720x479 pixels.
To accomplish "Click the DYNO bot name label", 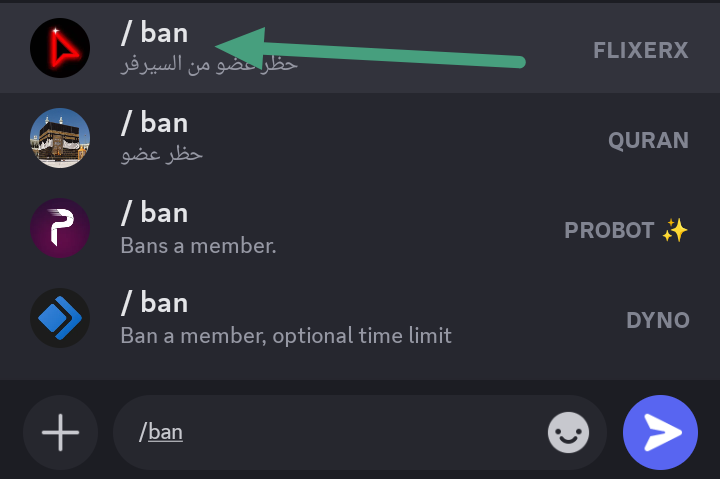I will click(657, 320).
